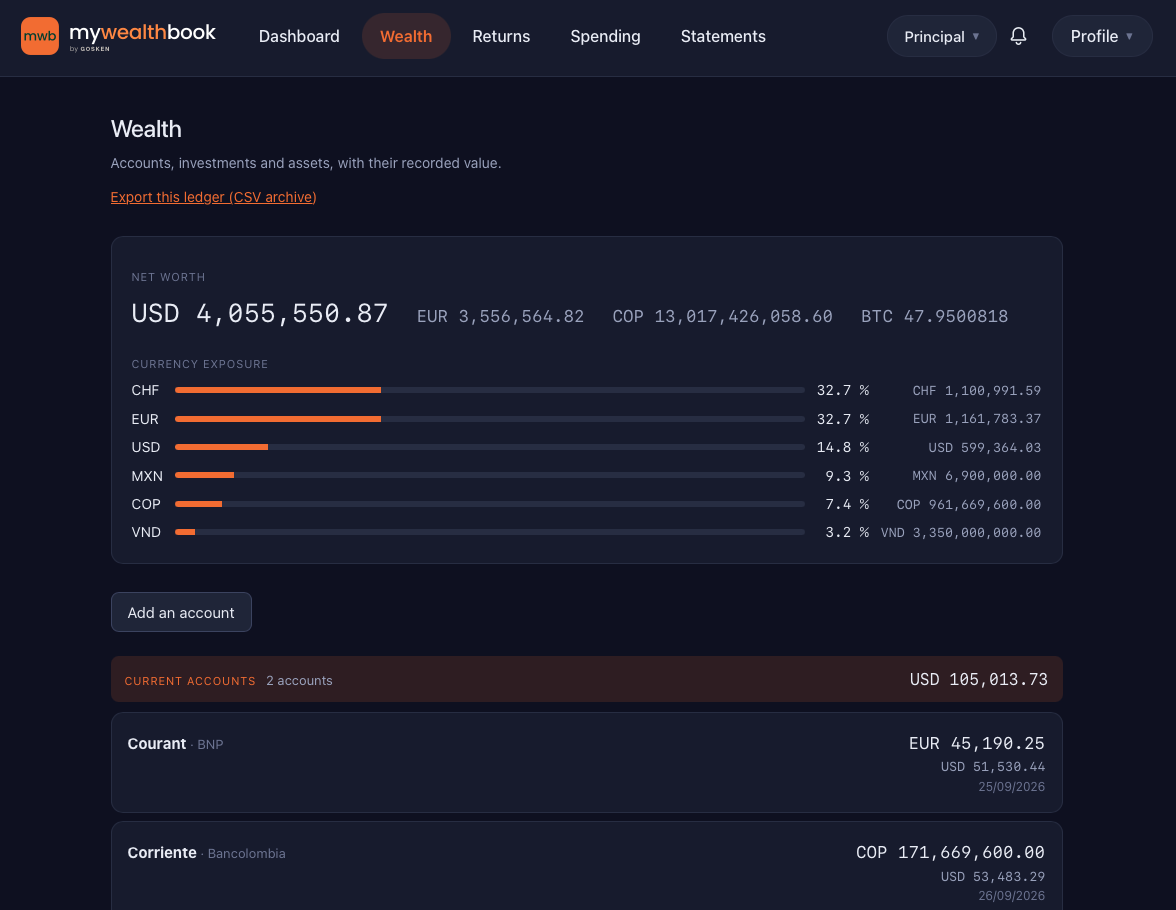Click the VND 3,350,000,000.00 exposure amount
Screen dimensions: 1176x910
click(x=961, y=532)
